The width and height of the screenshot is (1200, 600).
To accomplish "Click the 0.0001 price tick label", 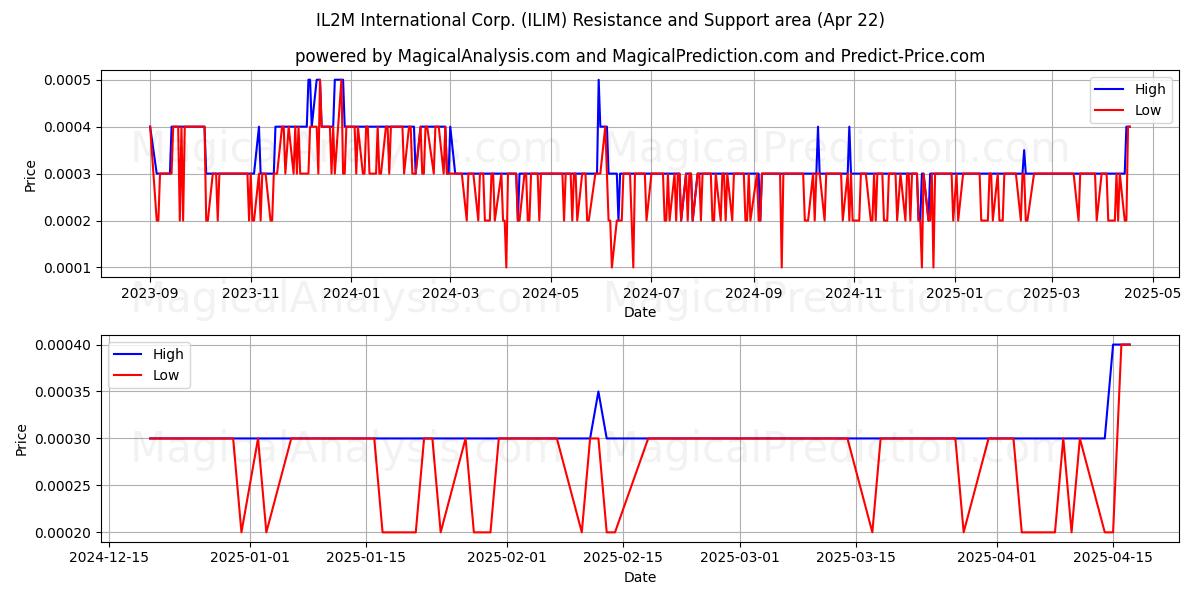I will [70, 268].
